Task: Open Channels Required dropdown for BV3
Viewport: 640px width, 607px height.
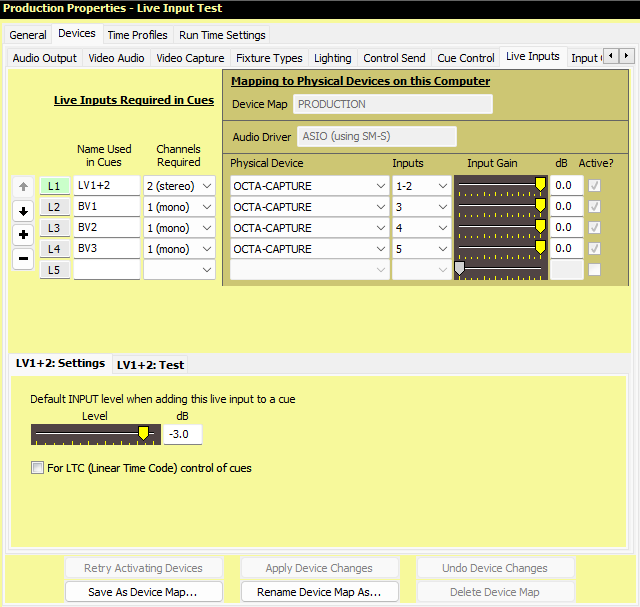Action: pos(179,249)
